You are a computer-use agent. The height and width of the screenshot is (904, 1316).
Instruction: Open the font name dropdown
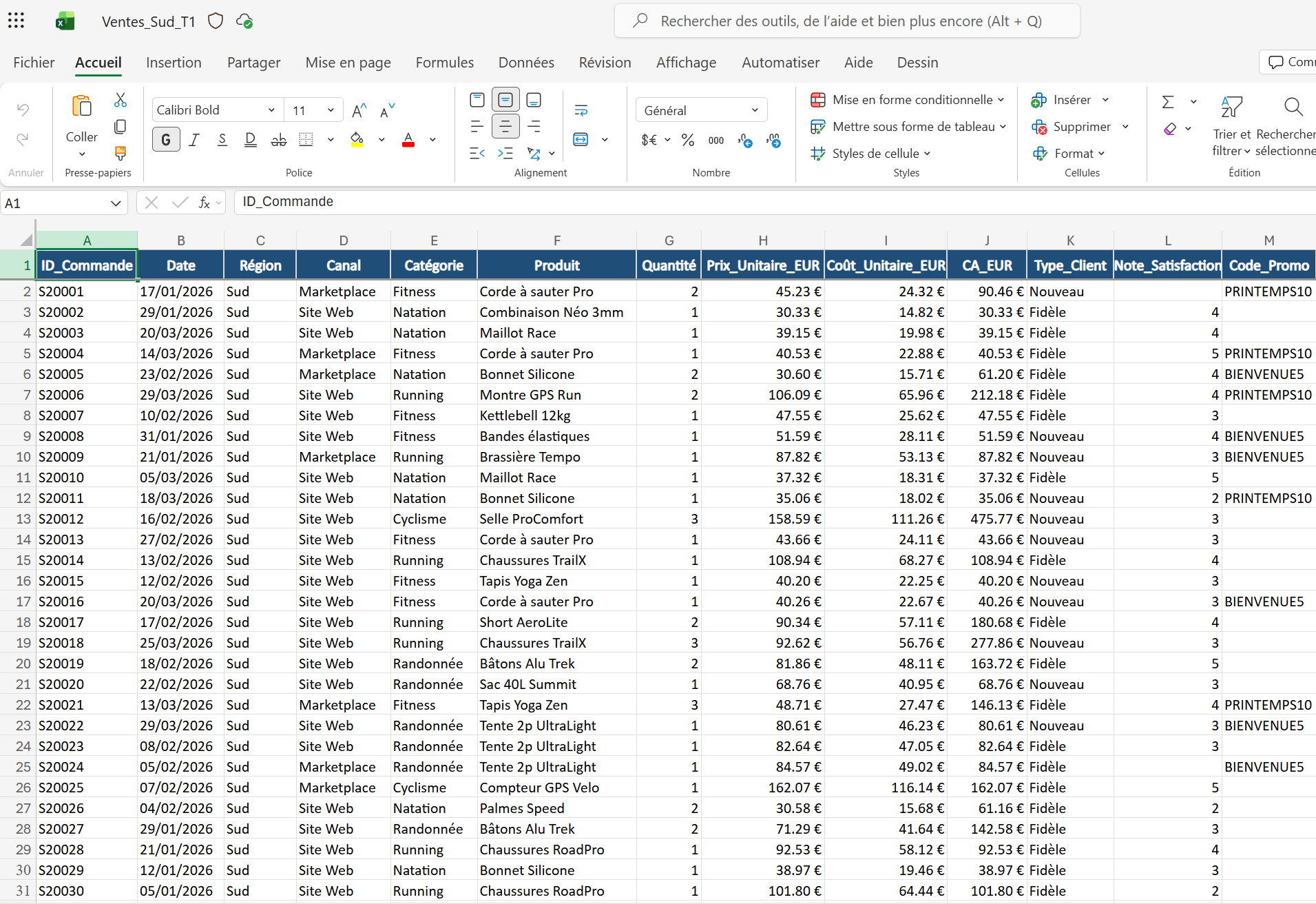[x=271, y=110]
